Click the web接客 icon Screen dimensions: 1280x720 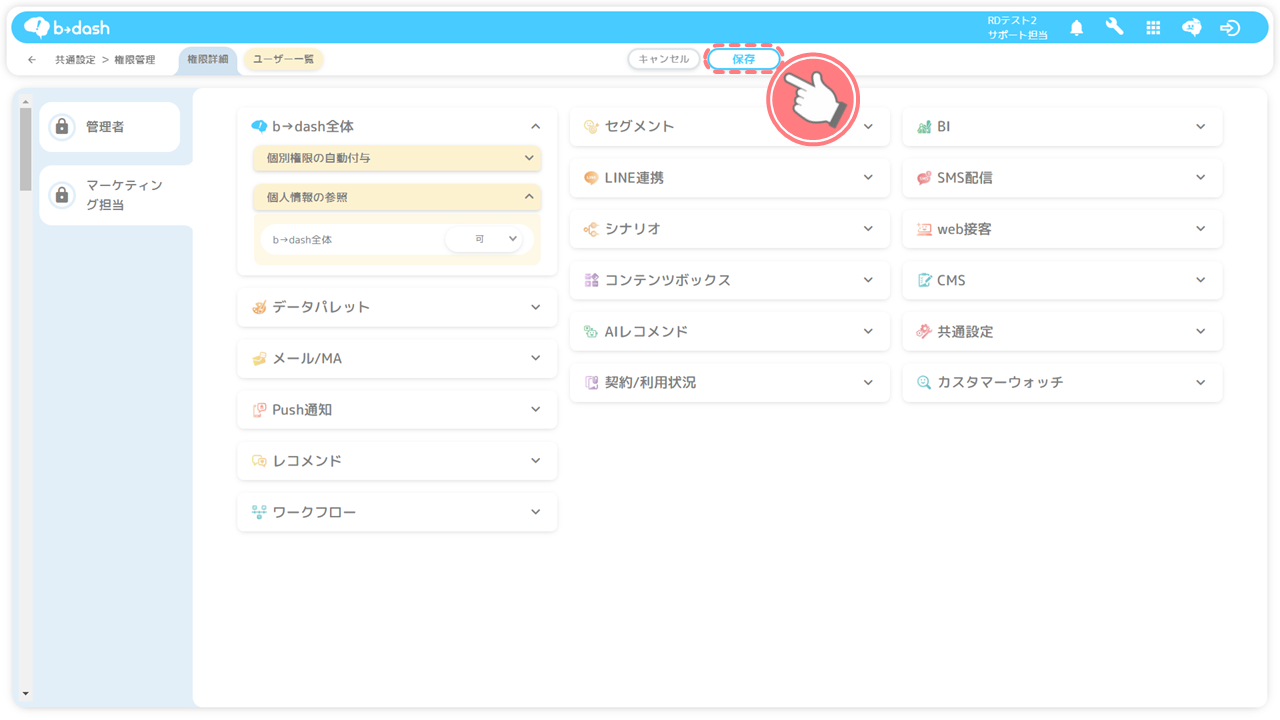[924, 229]
